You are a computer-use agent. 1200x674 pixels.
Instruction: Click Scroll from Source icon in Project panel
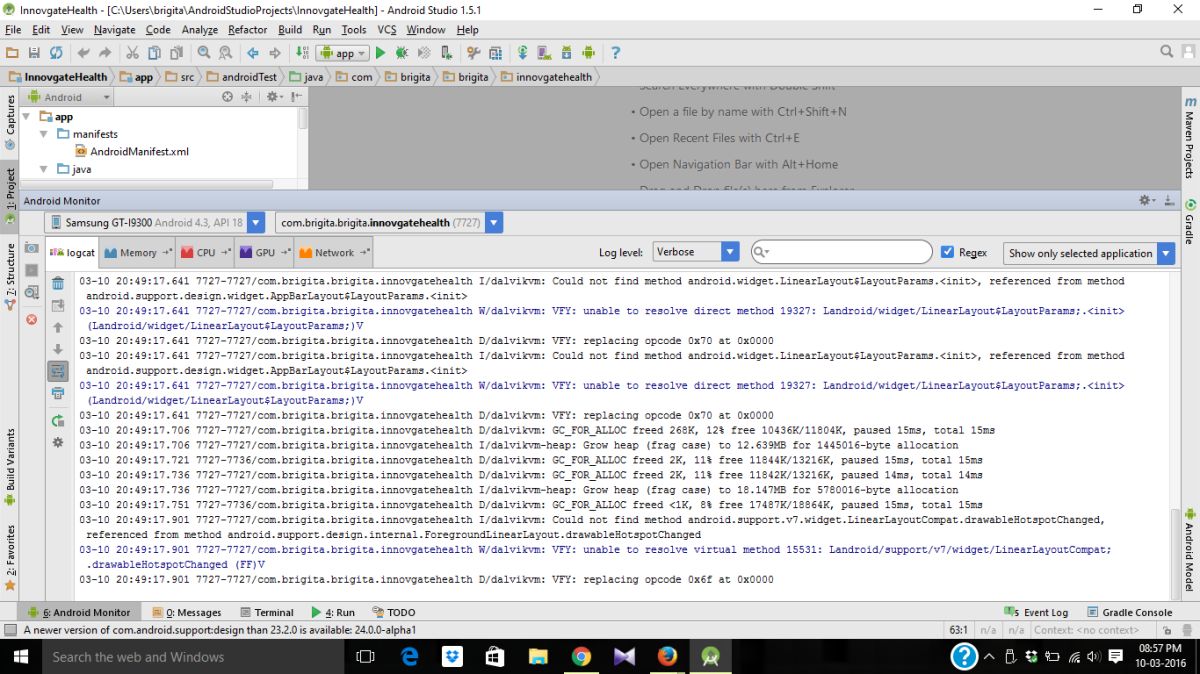tap(227, 97)
